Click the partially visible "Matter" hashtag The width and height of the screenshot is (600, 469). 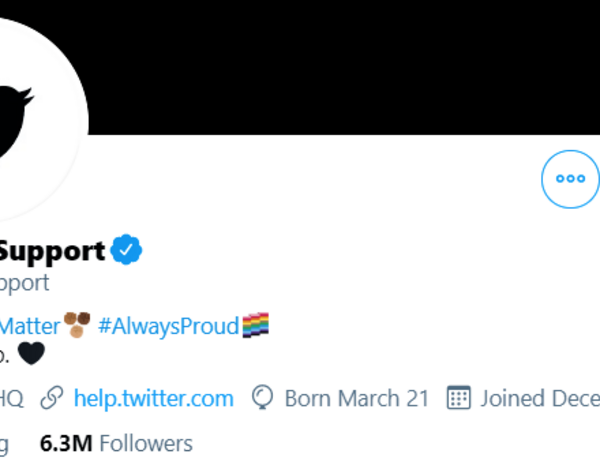[28, 325]
